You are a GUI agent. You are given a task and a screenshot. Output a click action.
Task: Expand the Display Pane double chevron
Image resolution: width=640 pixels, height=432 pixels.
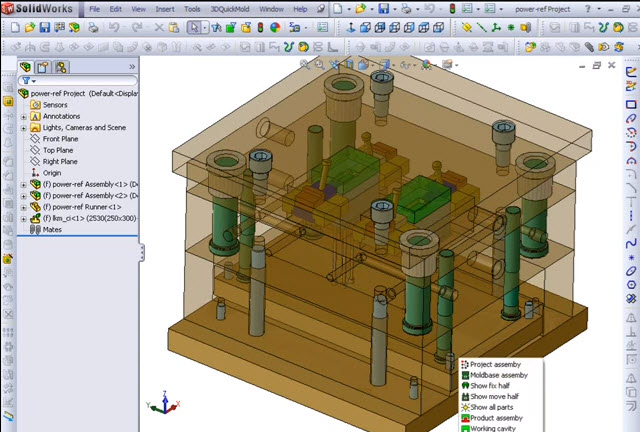(x=132, y=67)
